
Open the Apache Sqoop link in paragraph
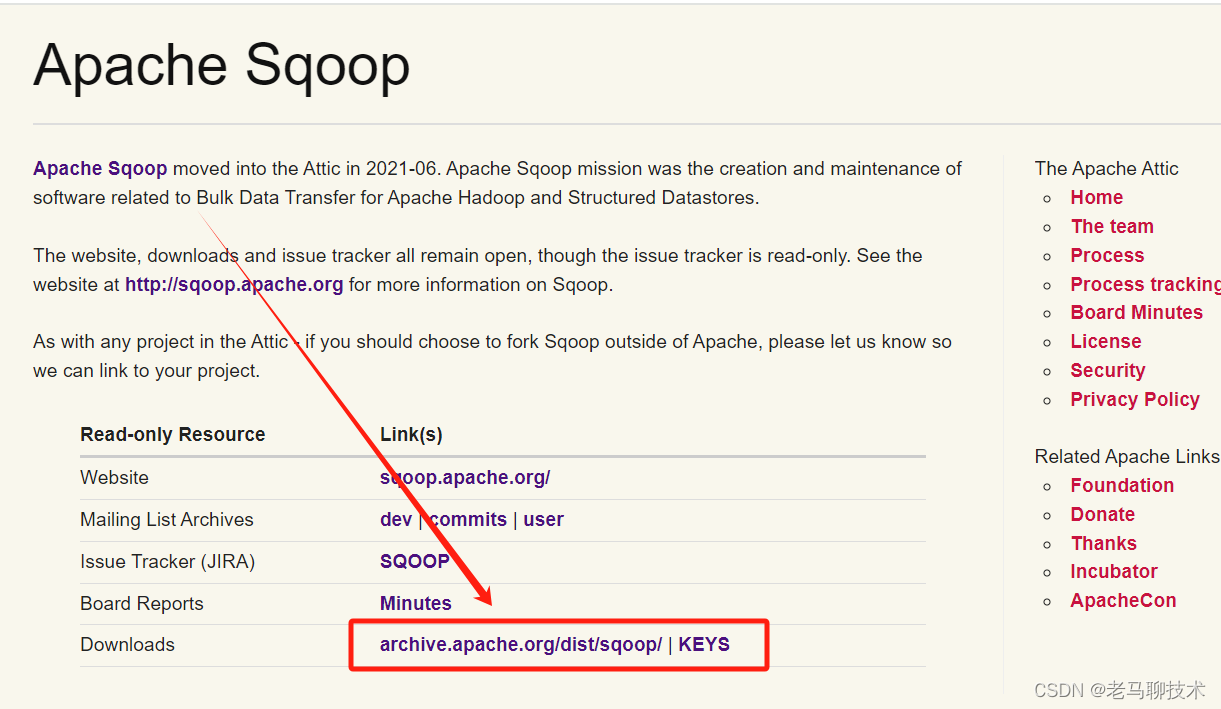[x=100, y=168]
